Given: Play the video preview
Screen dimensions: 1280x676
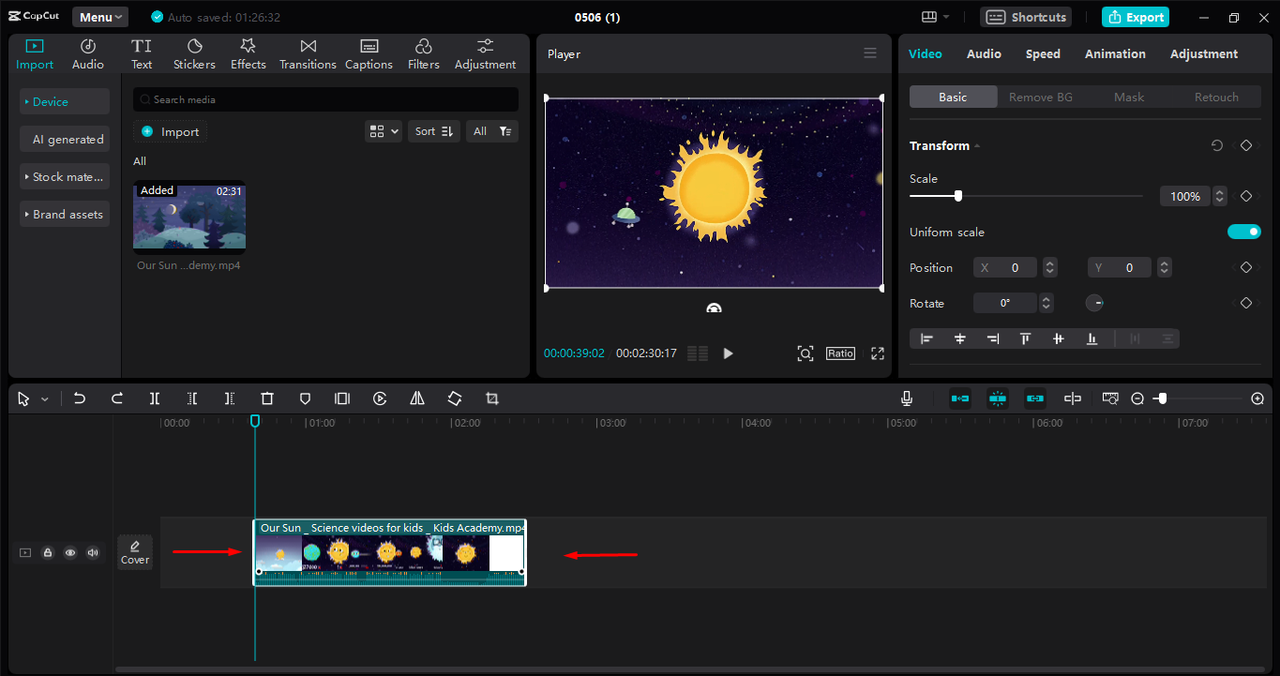Looking at the screenshot, I should pos(728,353).
